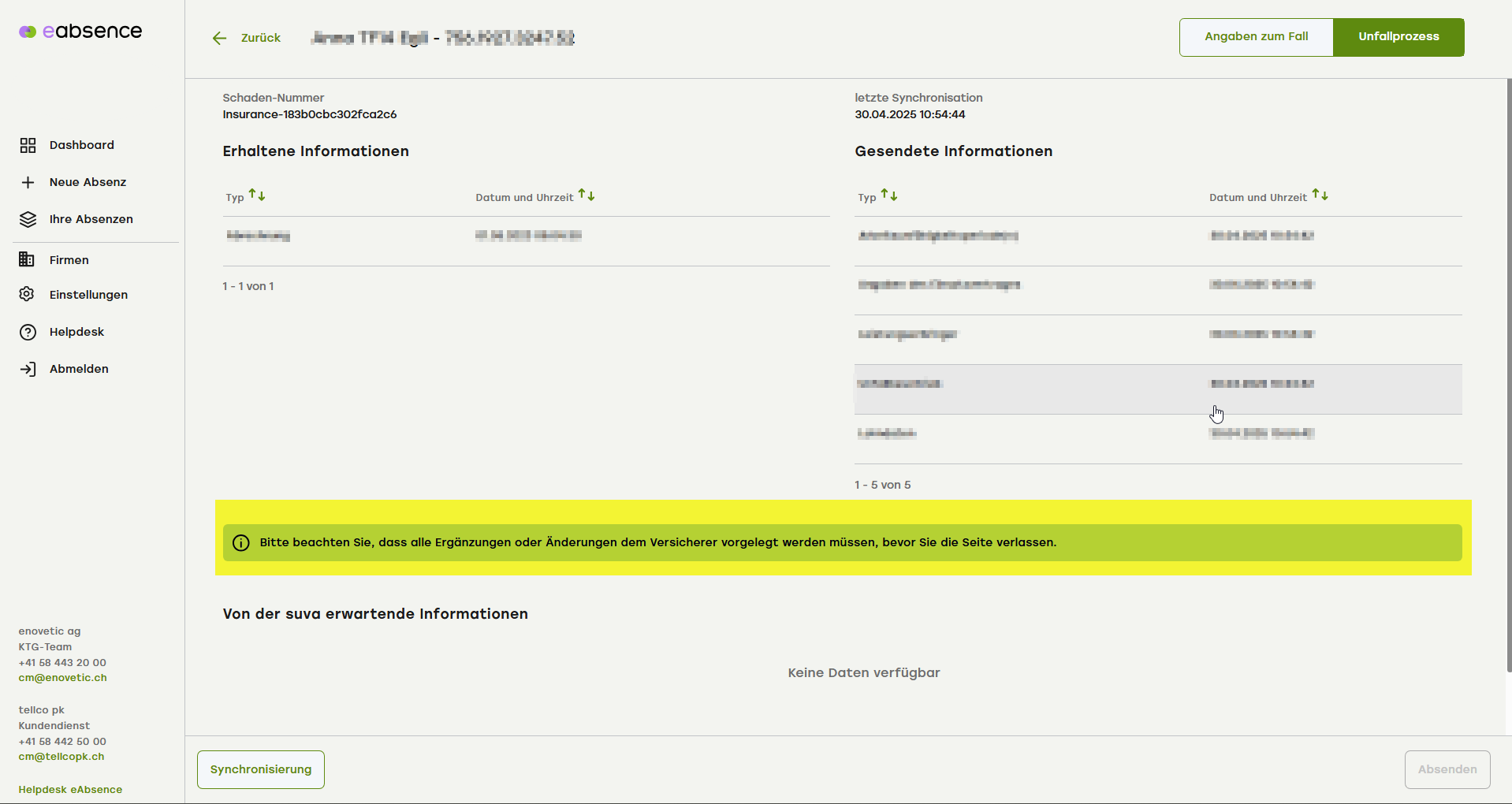This screenshot has height=804, width=1512.
Task: Sort Gesendete Informationen by Datum und Uhrzeit
Action: [1320, 195]
